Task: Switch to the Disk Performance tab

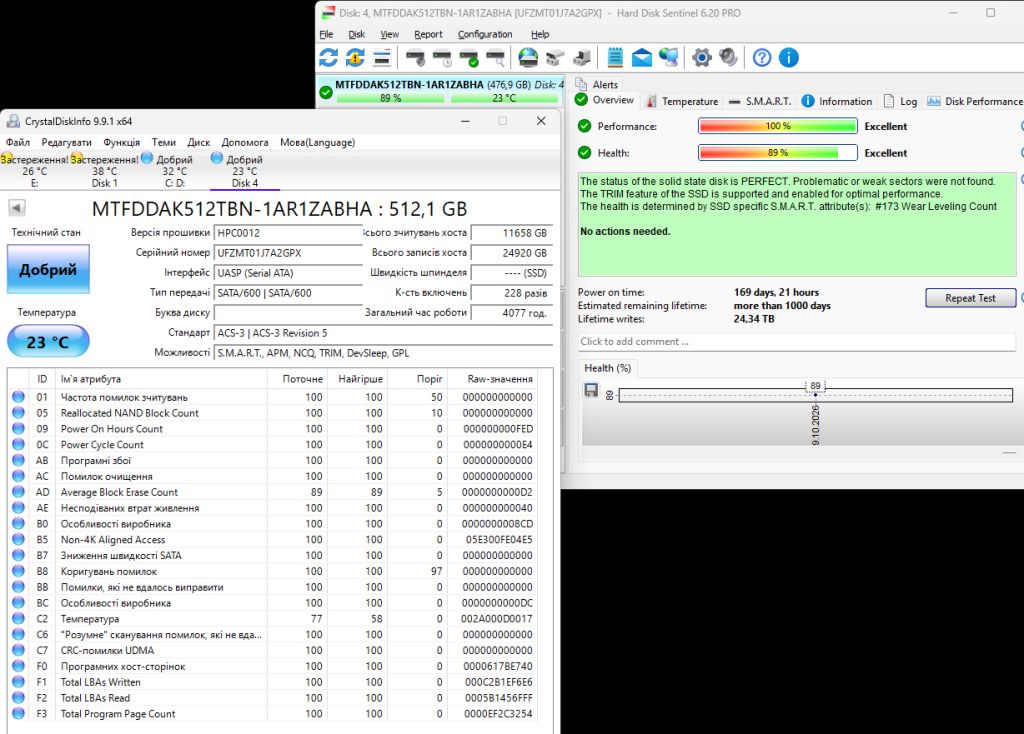Action: pos(975,101)
